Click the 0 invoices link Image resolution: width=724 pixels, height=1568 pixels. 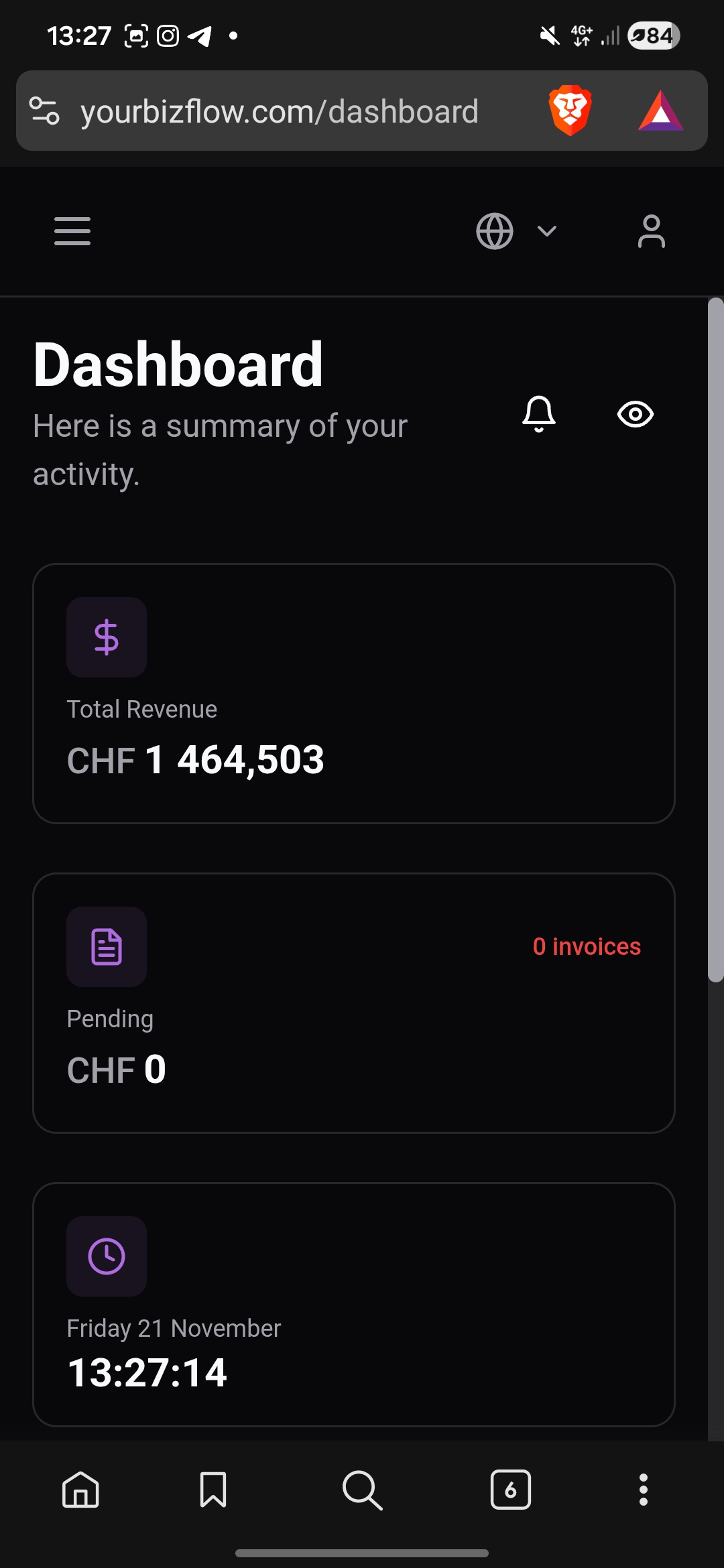pyautogui.click(x=587, y=946)
